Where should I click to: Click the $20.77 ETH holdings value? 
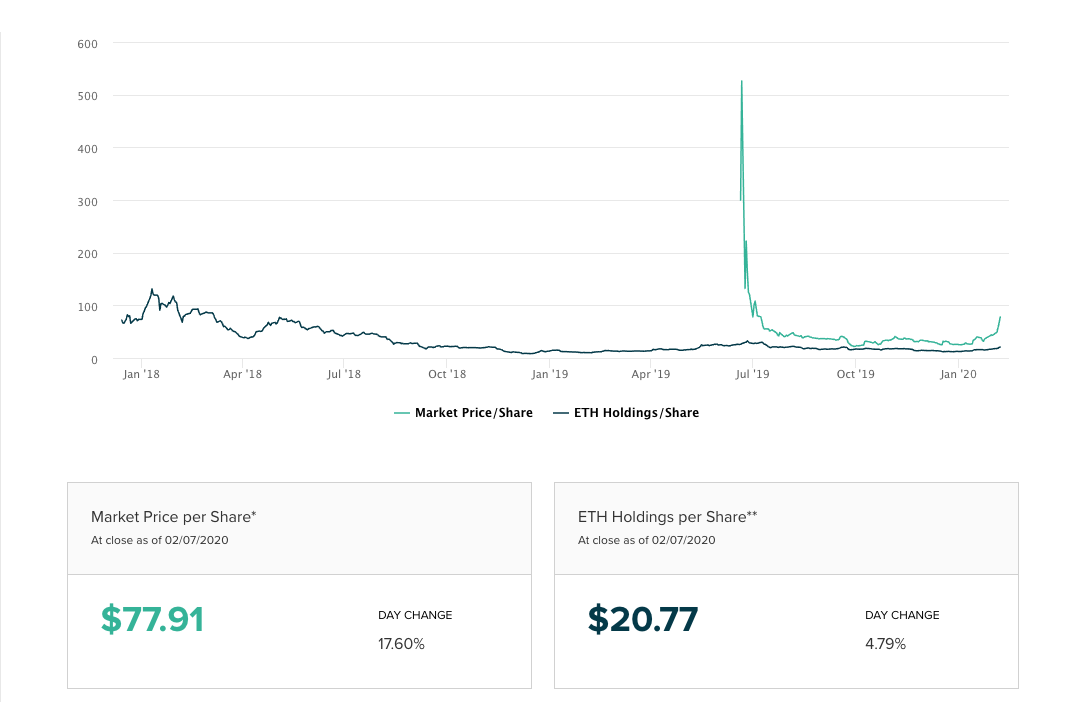643,620
